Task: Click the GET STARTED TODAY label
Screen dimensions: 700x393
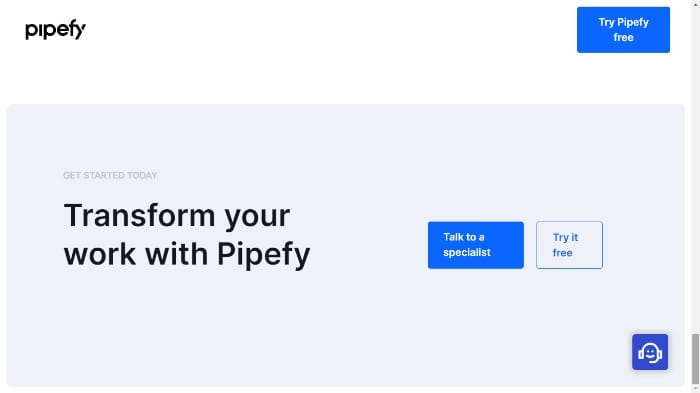Action: click(x=110, y=176)
